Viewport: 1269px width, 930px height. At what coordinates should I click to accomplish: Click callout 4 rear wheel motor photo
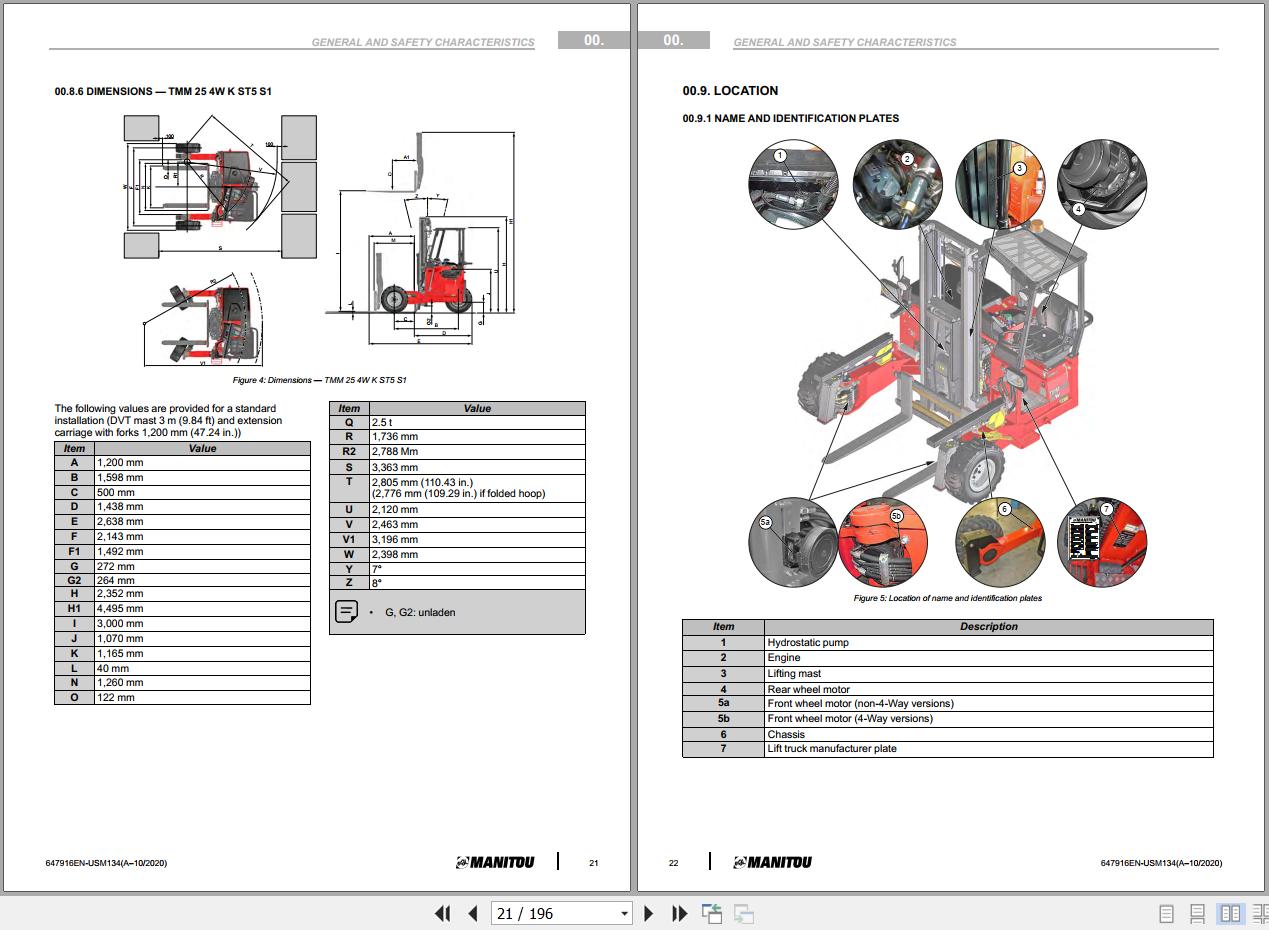(1101, 185)
